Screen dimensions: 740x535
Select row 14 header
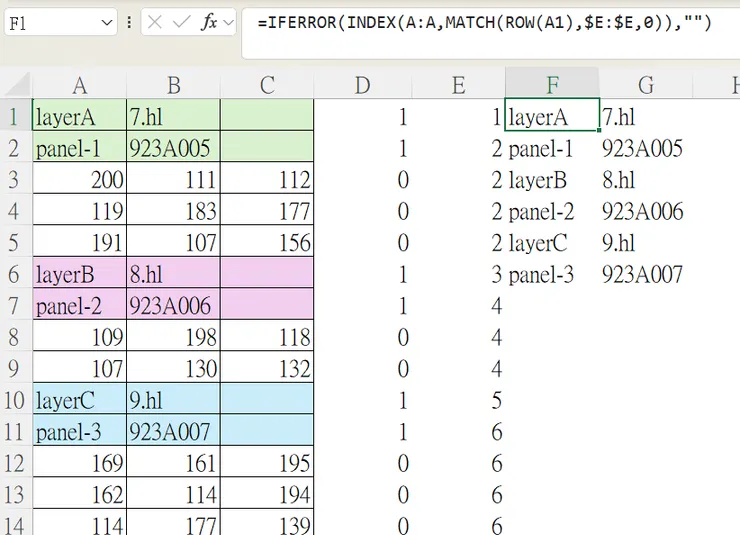[14, 523]
